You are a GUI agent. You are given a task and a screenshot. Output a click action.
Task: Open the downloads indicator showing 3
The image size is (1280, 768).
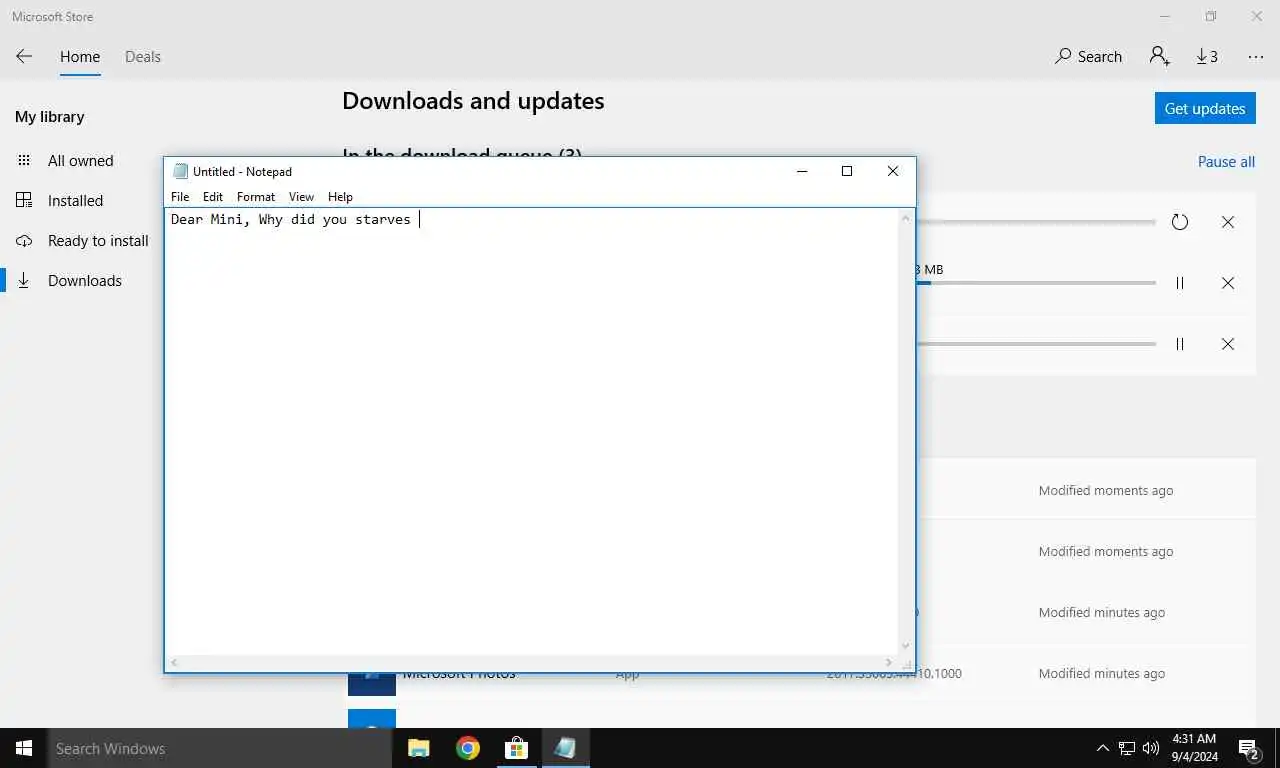1207,57
